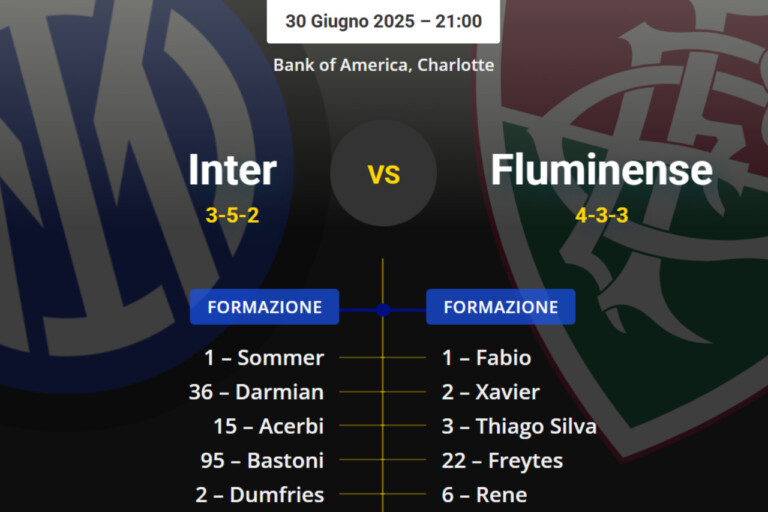Click the VS circle badge
This screenshot has width=768, height=512.
(x=383, y=173)
